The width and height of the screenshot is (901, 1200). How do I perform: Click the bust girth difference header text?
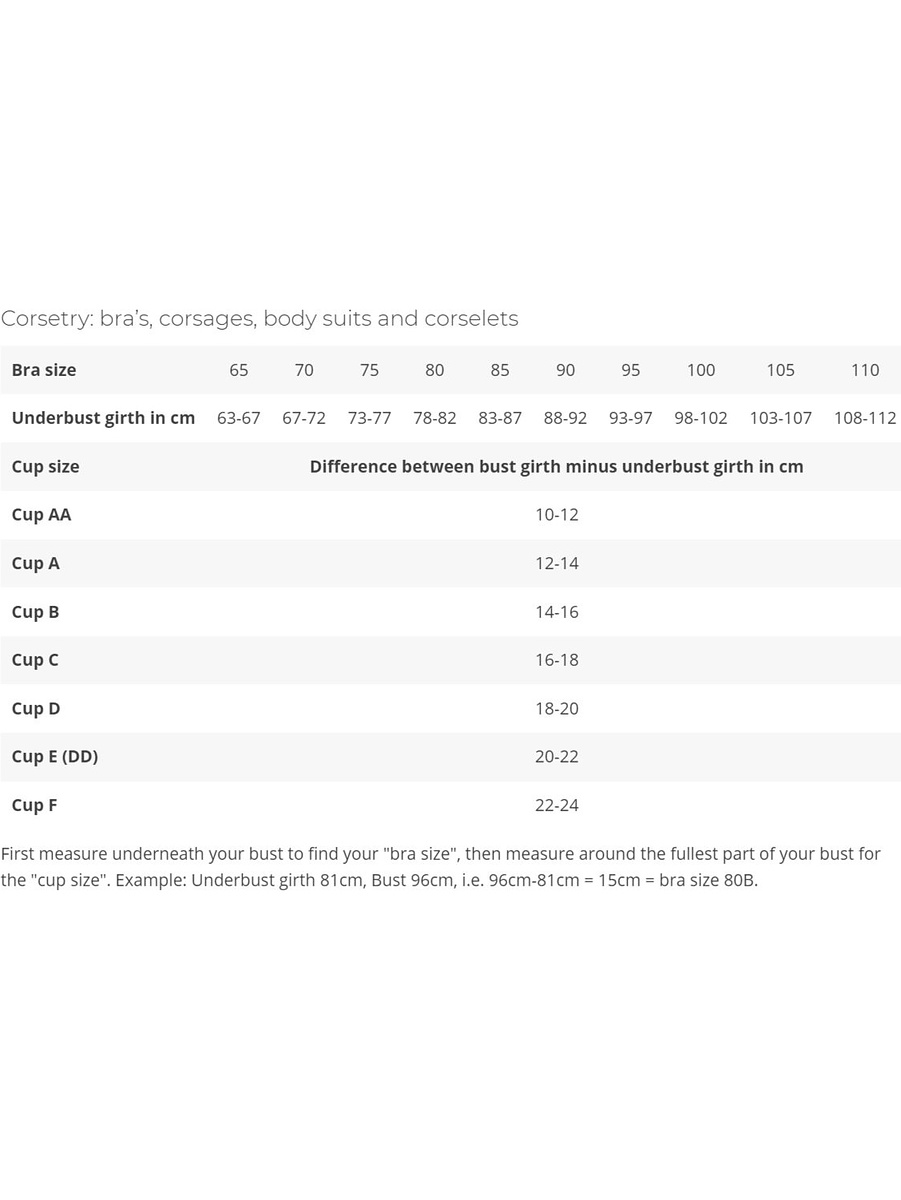(556, 467)
